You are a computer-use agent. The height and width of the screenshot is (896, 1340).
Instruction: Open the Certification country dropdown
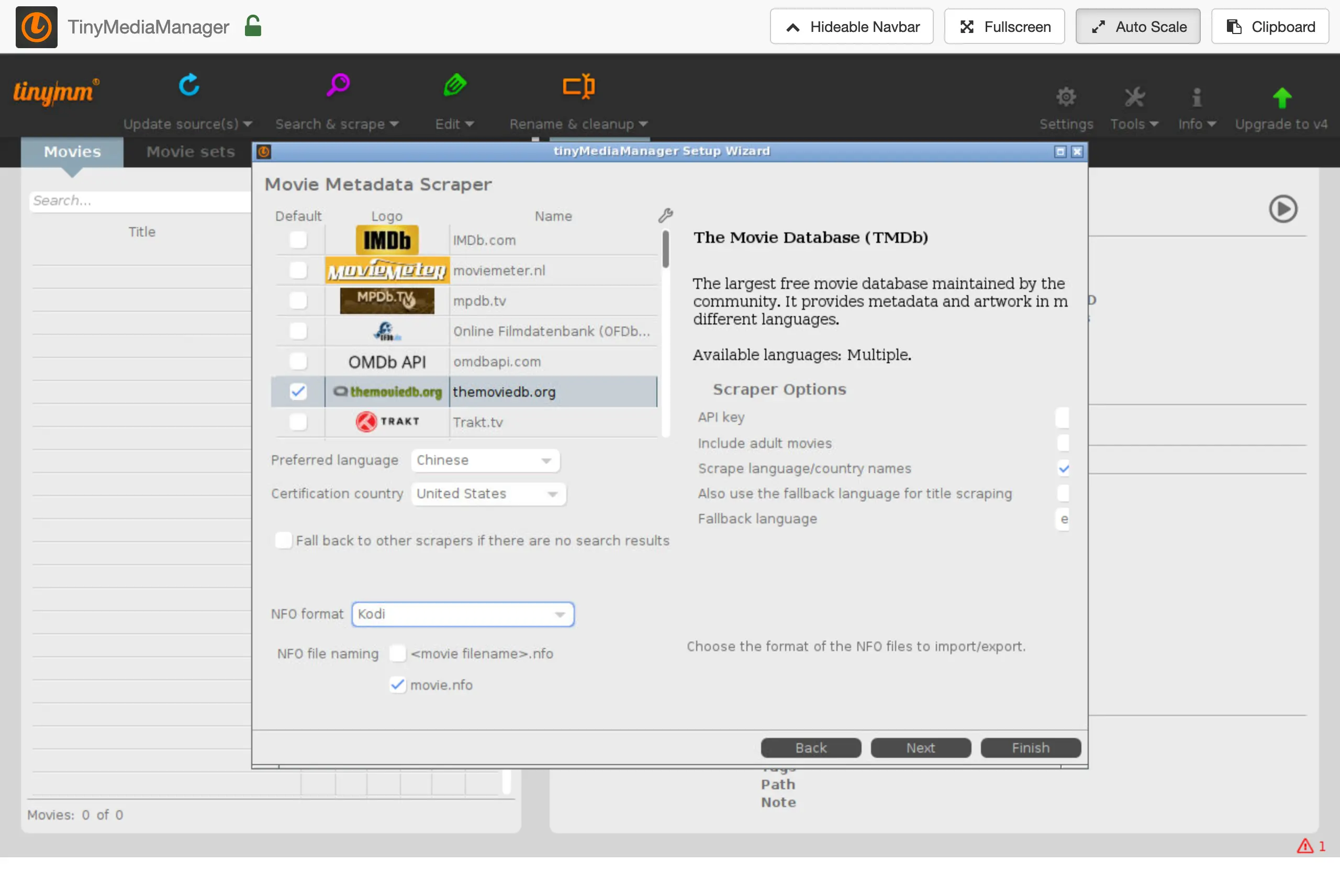[x=488, y=494]
